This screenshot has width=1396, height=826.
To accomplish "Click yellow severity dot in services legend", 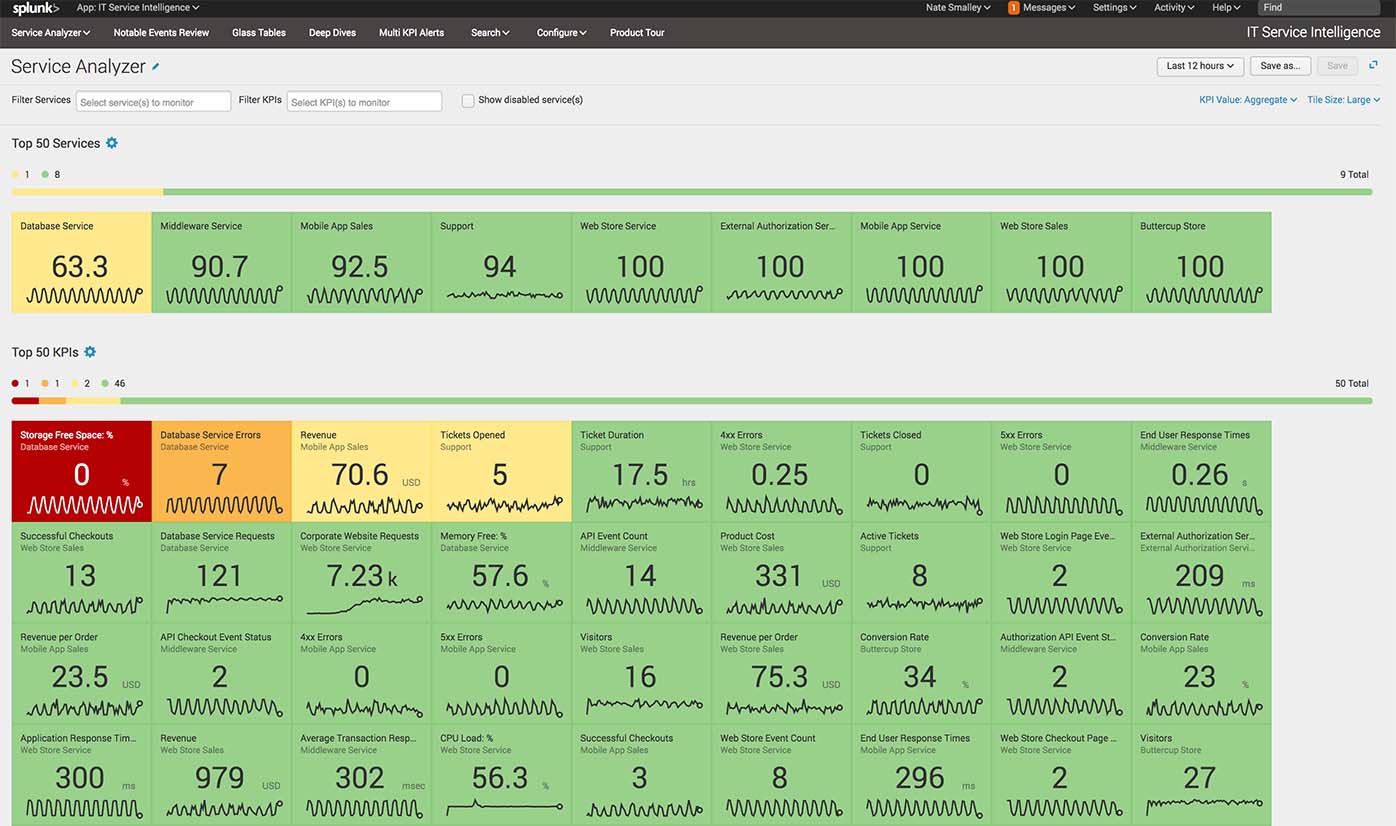I will 15,174.
